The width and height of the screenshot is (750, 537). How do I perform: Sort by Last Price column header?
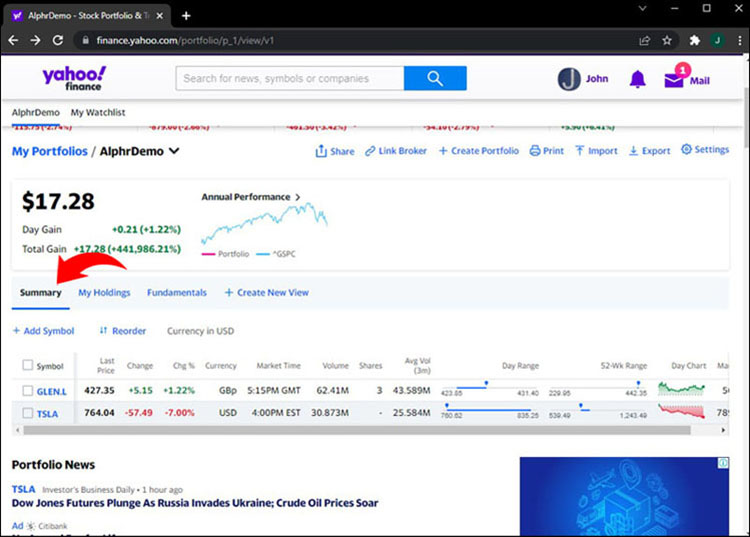point(106,365)
